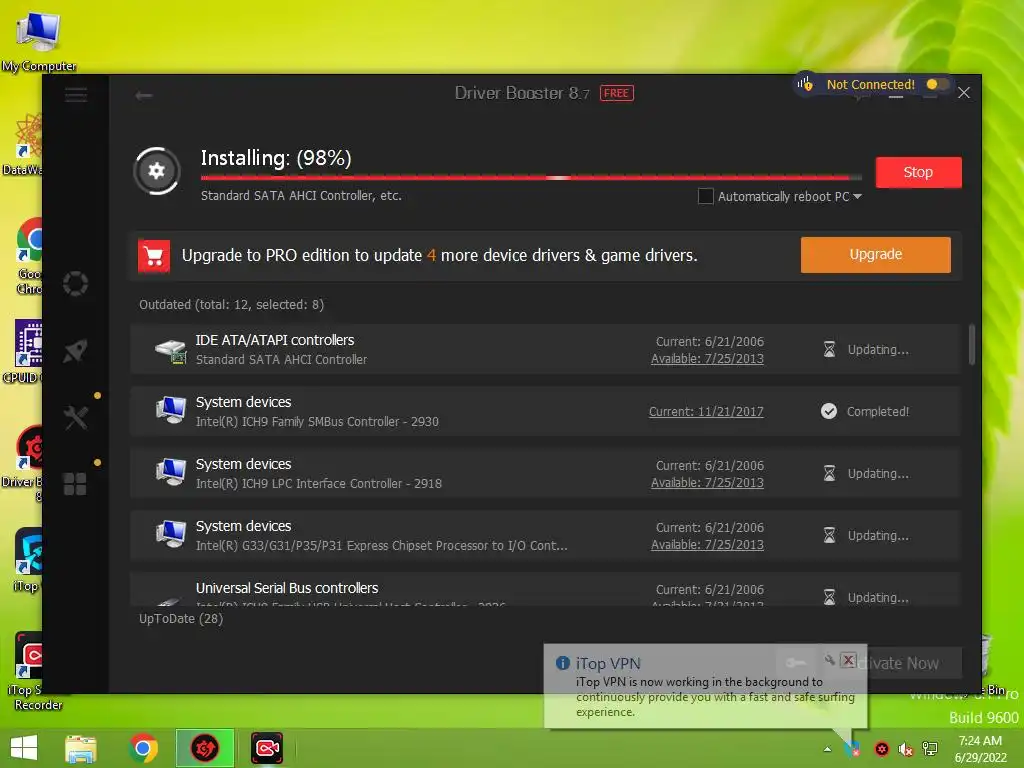Screen dimensions: 1024x768
Task: Open Available: 7/25/2013 link for LPC Interface
Action: pyautogui.click(x=707, y=483)
